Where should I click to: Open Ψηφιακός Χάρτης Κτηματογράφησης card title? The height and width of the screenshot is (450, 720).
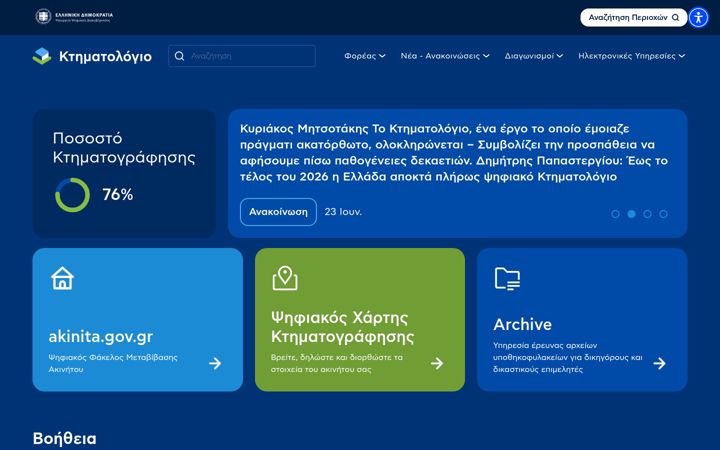(342, 327)
